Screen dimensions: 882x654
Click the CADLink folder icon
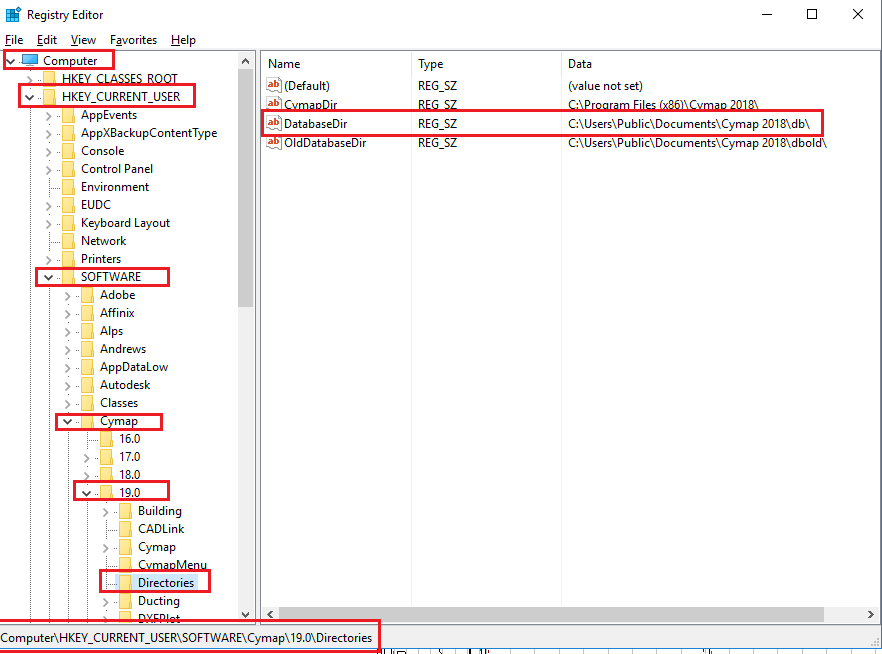(126, 529)
